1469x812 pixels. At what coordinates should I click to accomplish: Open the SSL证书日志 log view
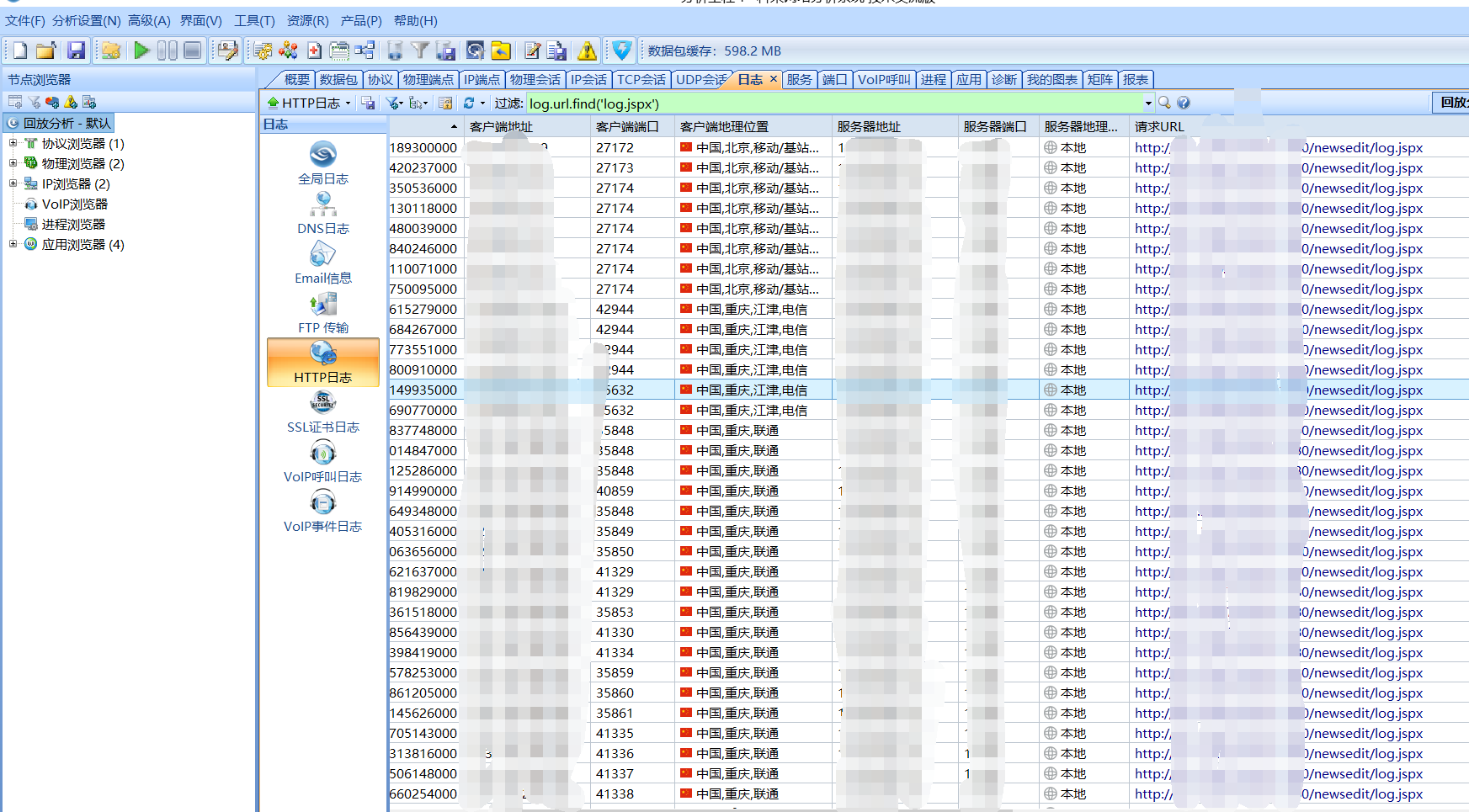(x=322, y=411)
